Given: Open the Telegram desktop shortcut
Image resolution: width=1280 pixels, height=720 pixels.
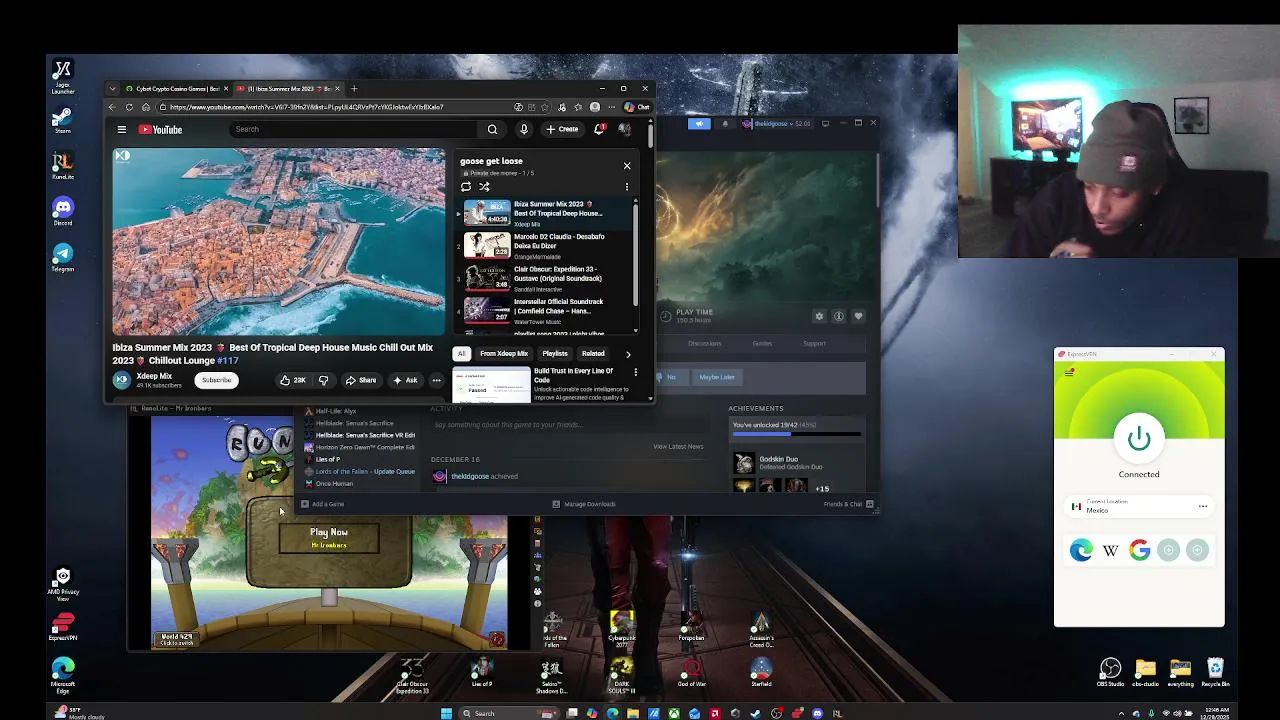Looking at the screenshot, I should [63, 257].
